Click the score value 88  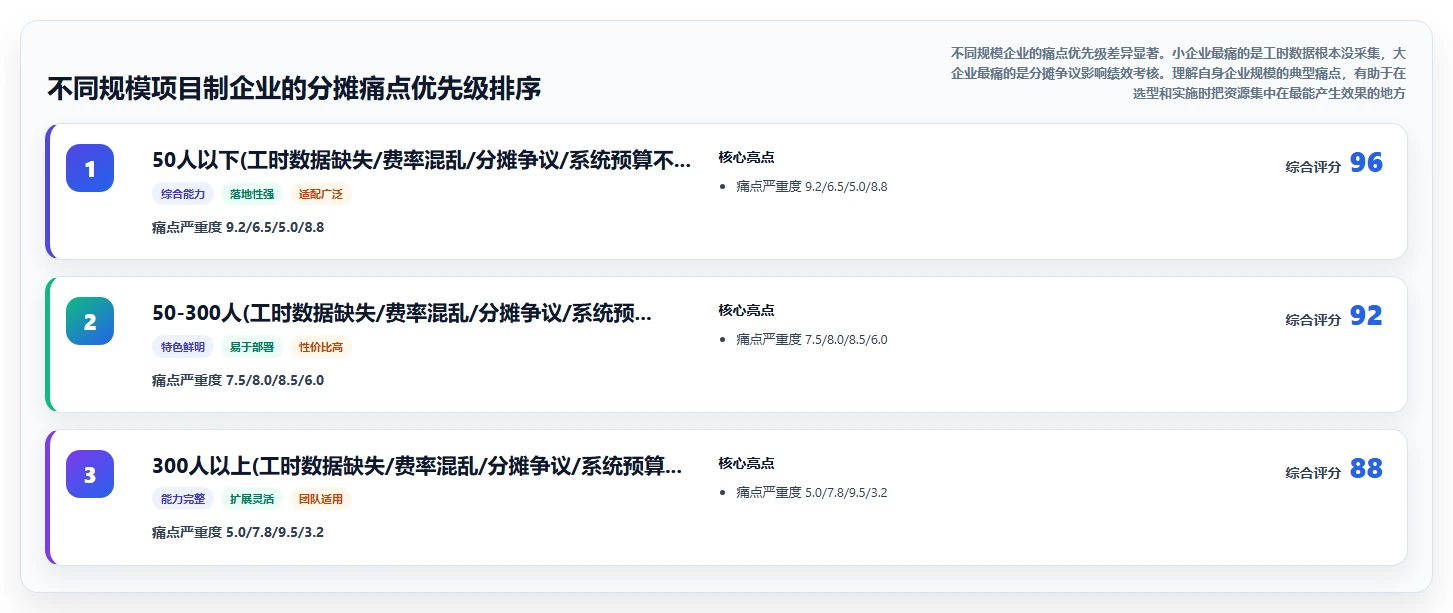[1366, 469]
